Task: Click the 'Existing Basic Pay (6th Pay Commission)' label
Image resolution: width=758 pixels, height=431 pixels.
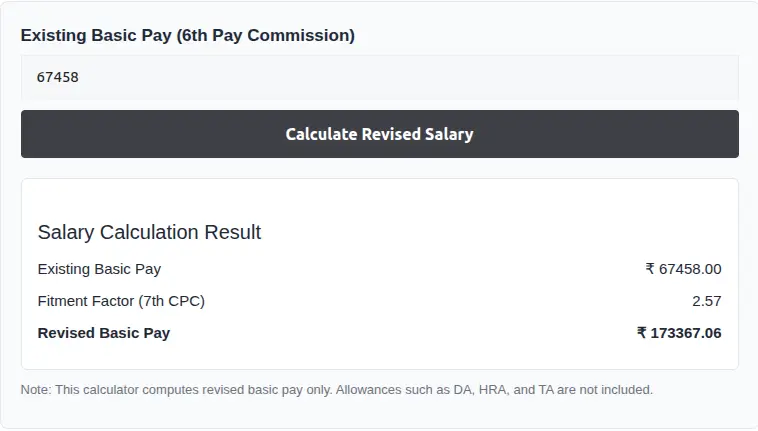Action: pyautogui.click(x=187, y=35)
